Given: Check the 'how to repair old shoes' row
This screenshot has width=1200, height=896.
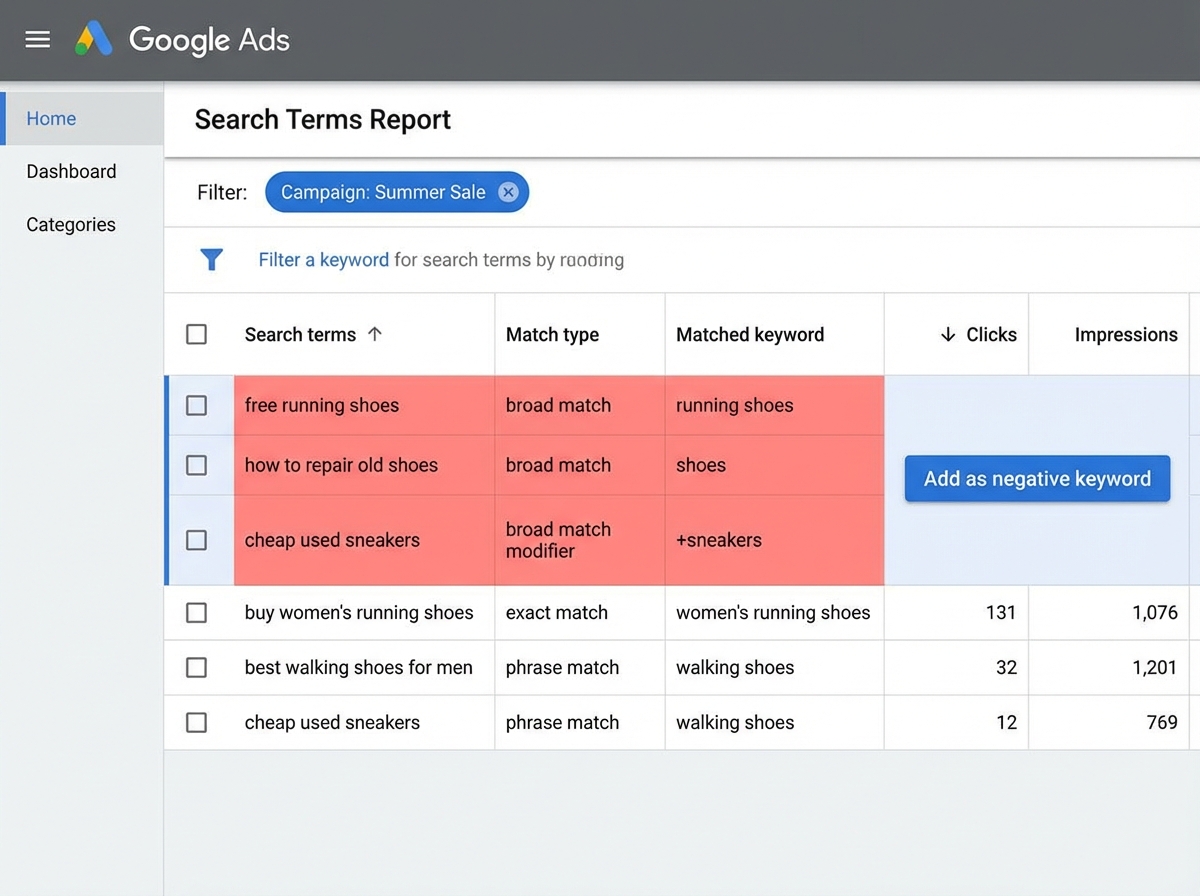Looking at the screenshot, I should [196, 465].
